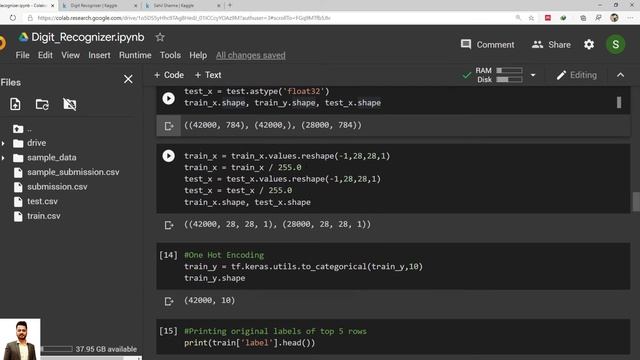Star the Digit_Recognizer notebook
640x360 pixels.
[x=160, y=38]
